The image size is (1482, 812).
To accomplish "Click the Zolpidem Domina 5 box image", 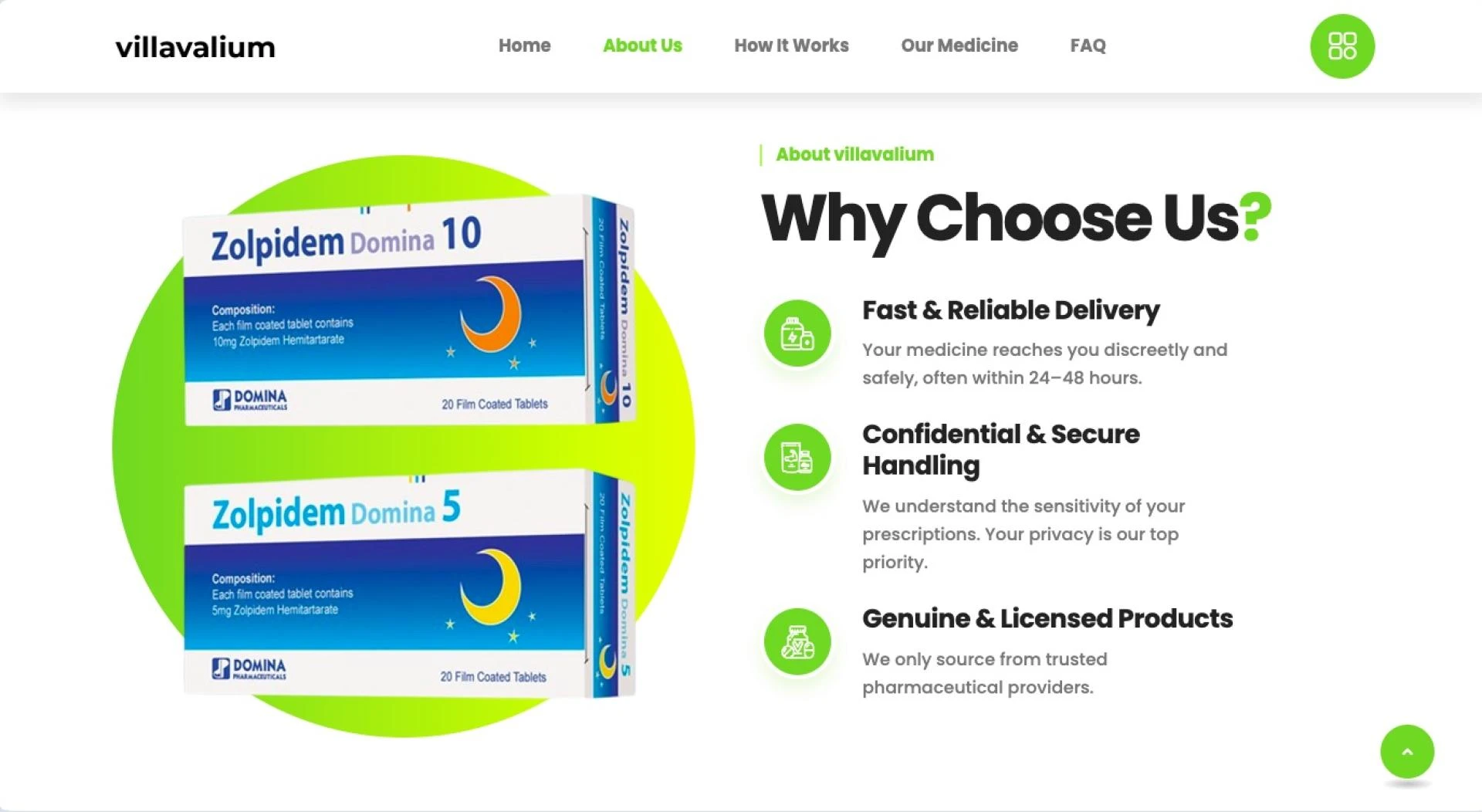I will coord(409,583).
